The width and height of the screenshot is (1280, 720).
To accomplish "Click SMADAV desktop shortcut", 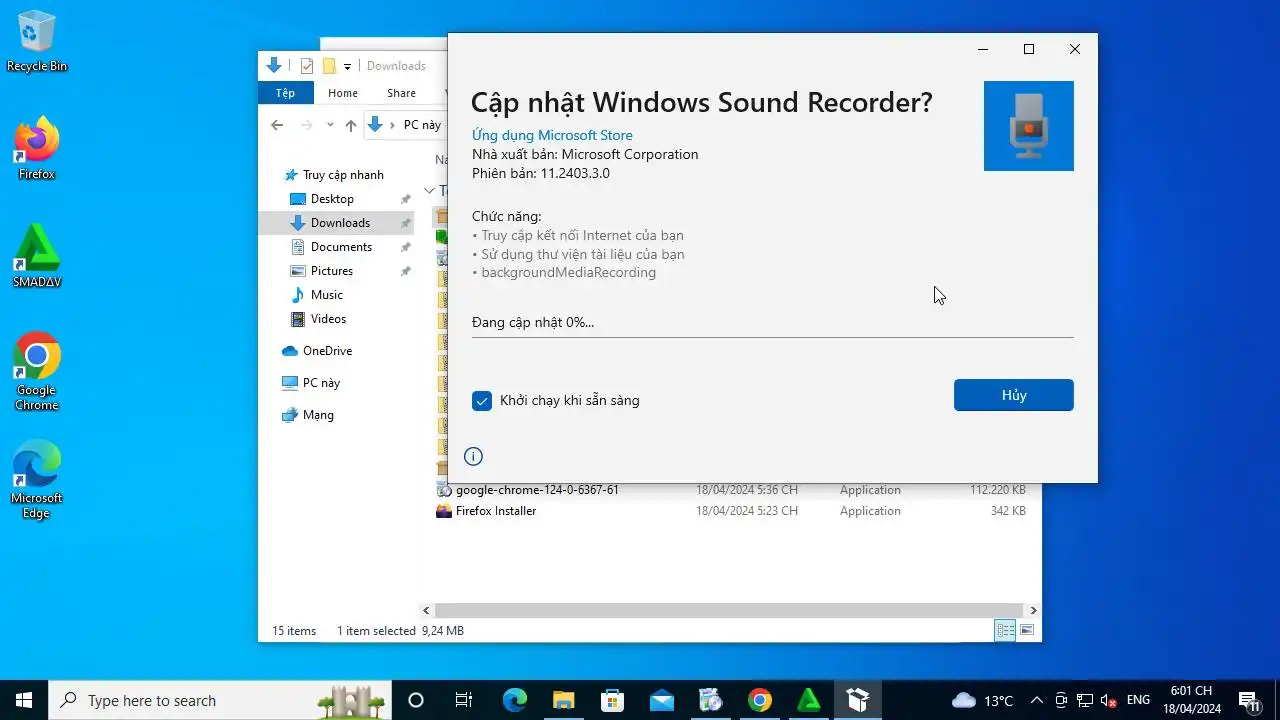I will (37, 256).
